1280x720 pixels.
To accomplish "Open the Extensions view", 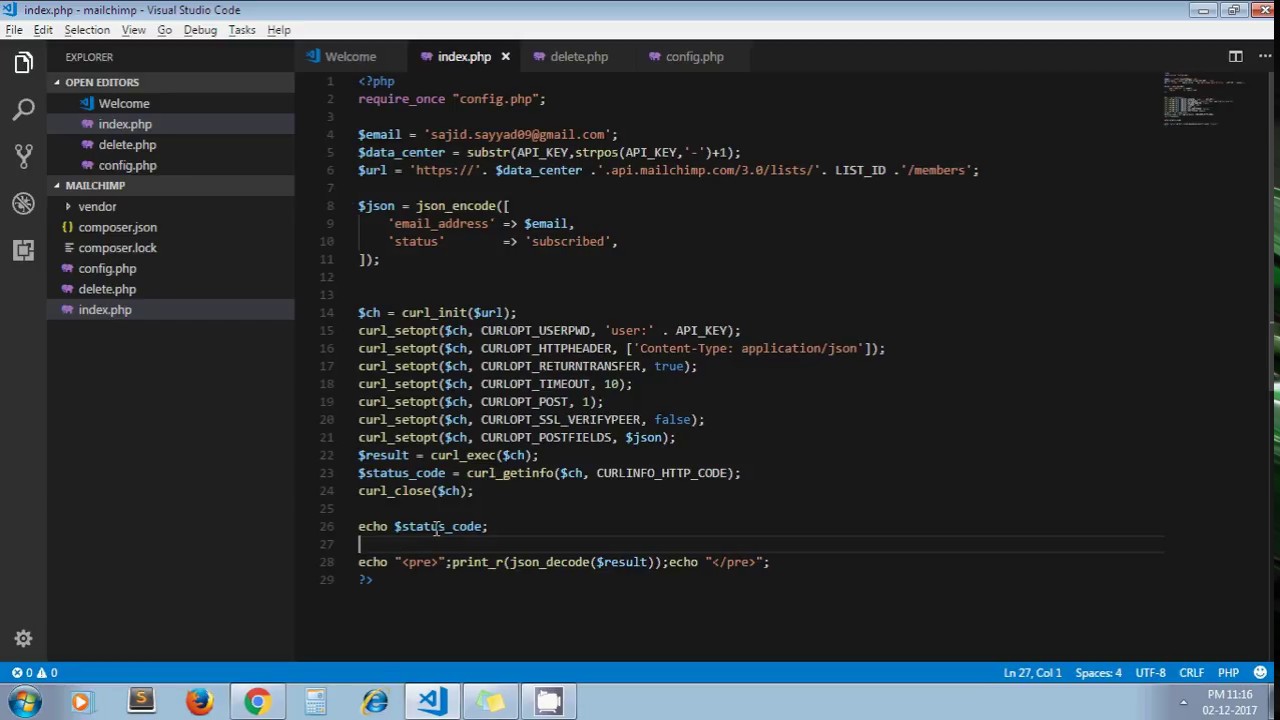I will [x=23, y=250].
